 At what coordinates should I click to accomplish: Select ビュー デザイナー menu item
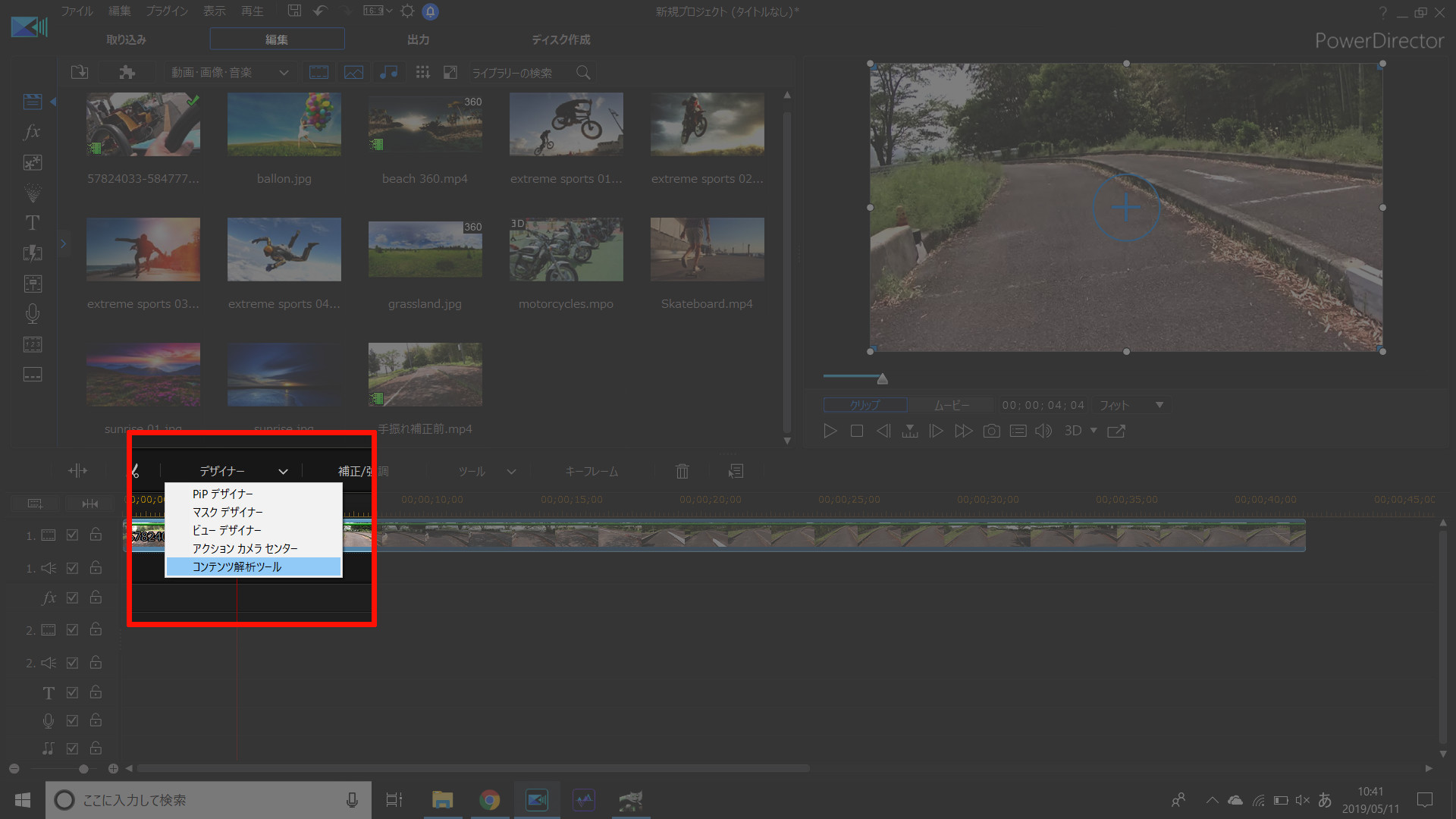click(x=253, y=530)
